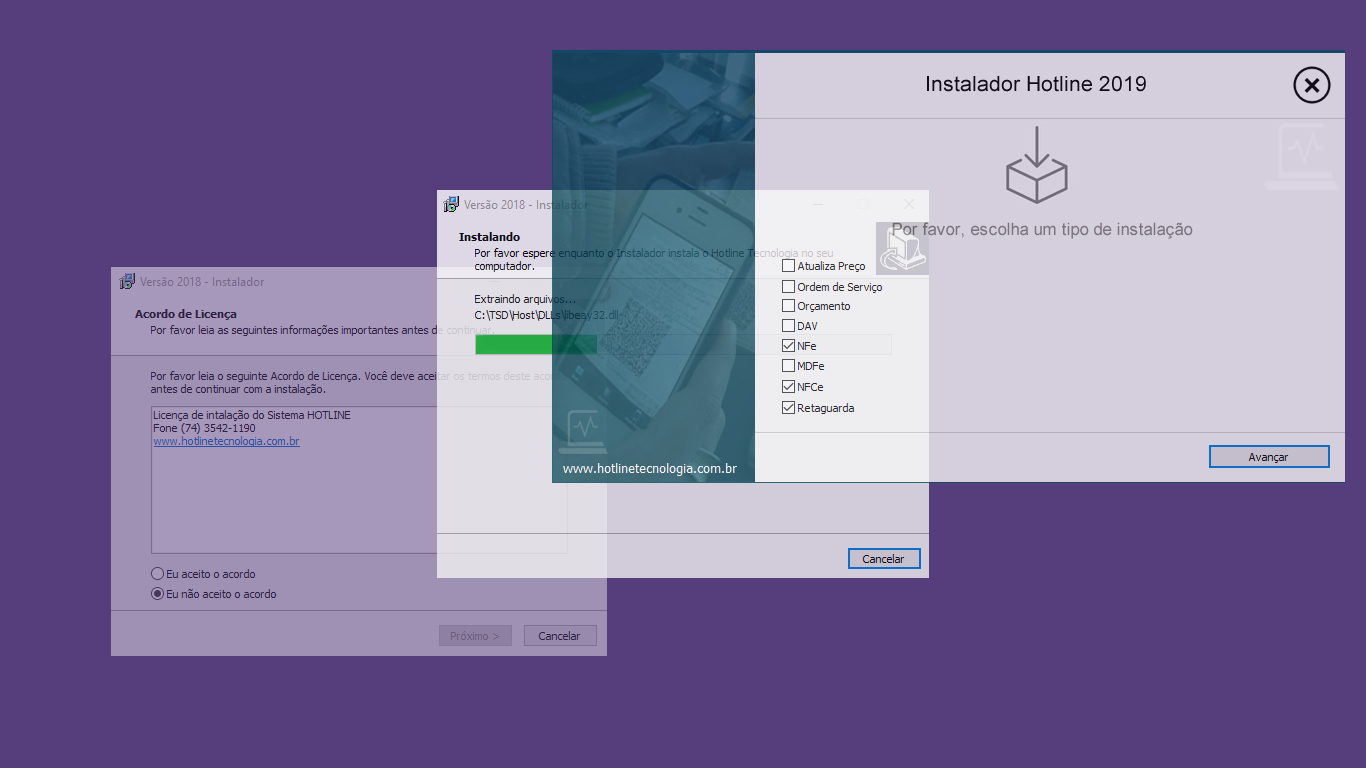Select 'Eu aceito o acordo' radio button
1366x768 pixels.
pos(157,574)
